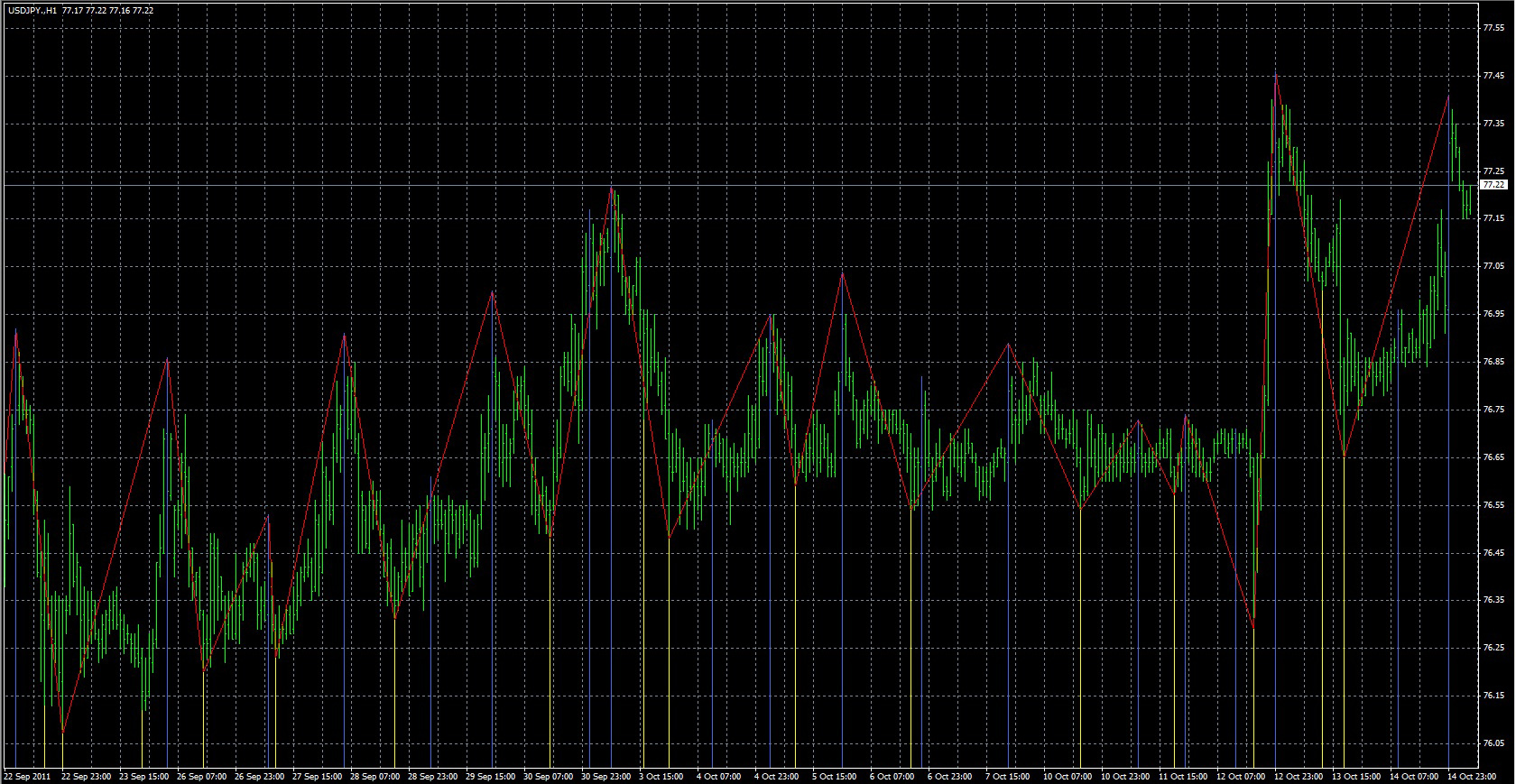Screen dimensions: 1516x784
Task: Click the 22 Sep 2011 date label
Action: (26, 776)
